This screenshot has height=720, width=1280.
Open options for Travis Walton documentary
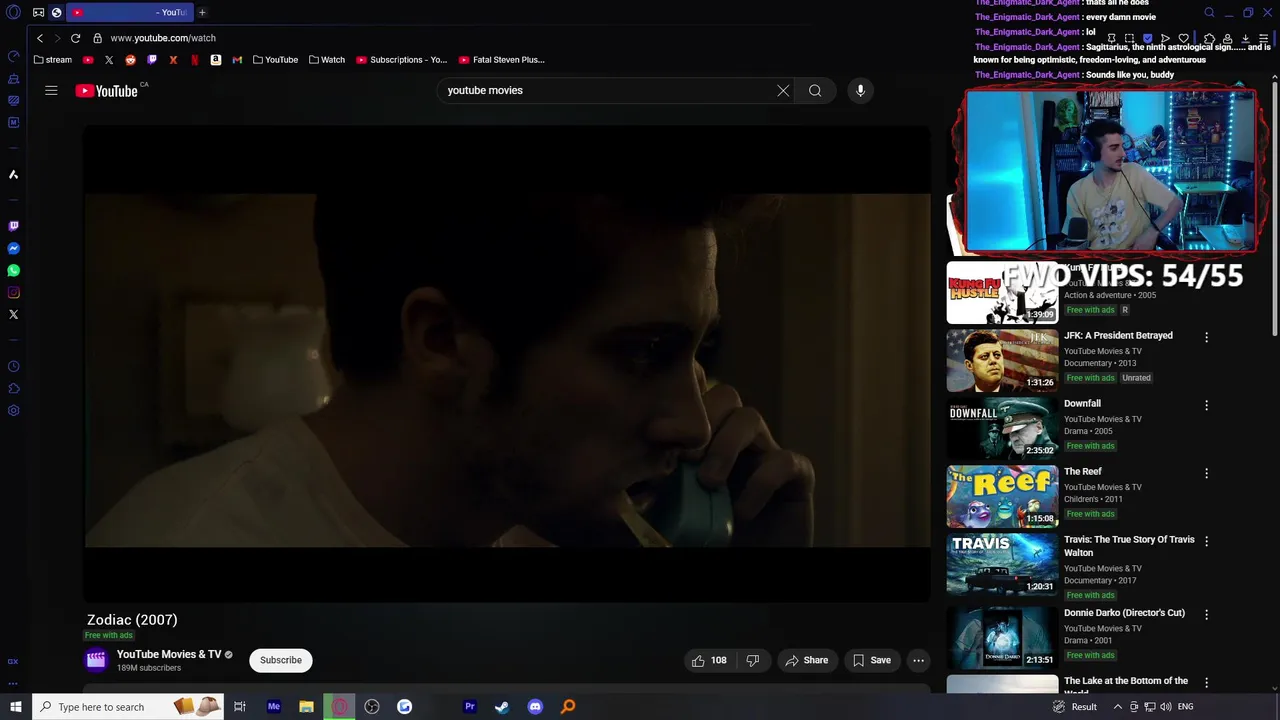(1206, 541)
